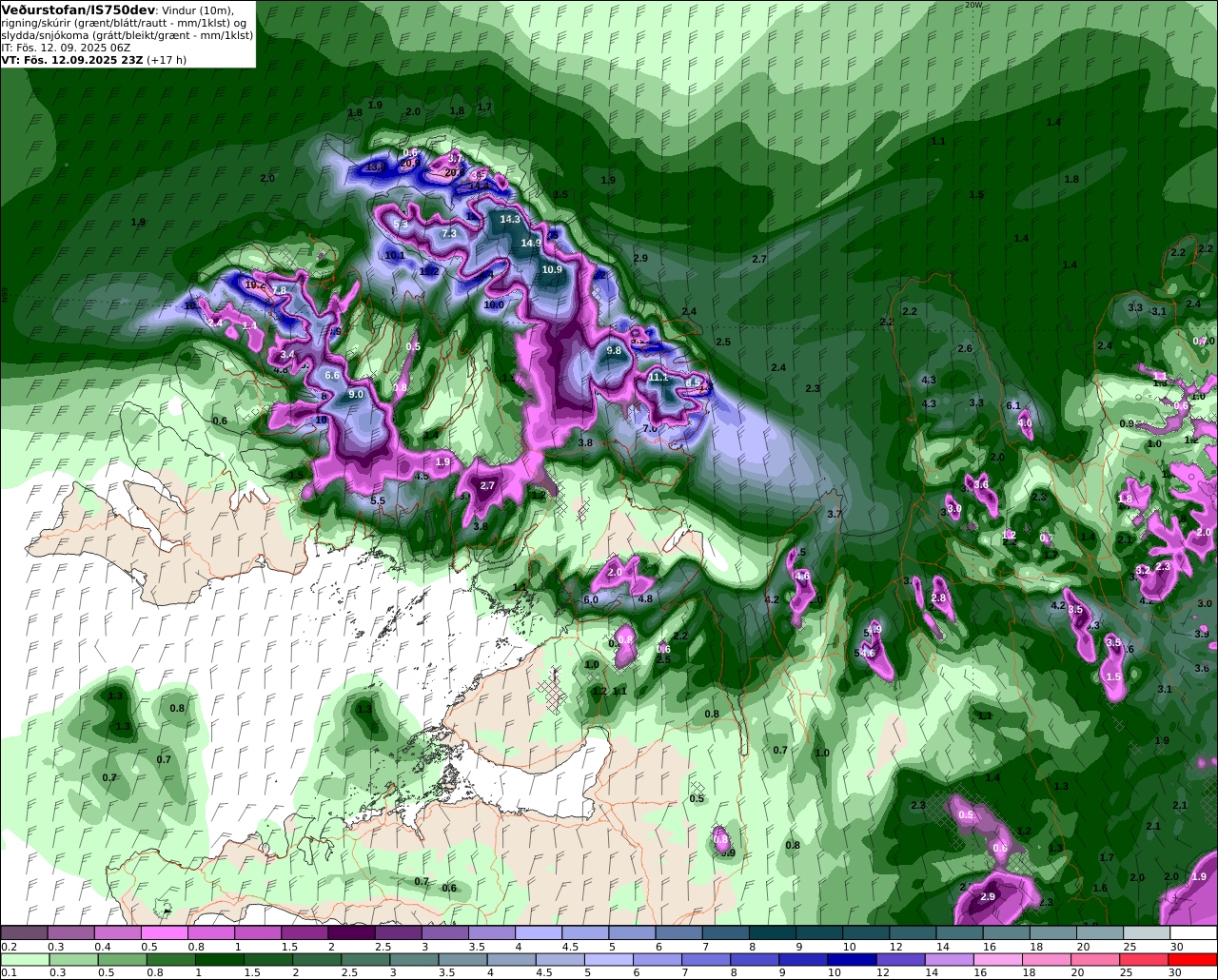1218x980 pixels.
Task: Click the 14.3 precipitation value on the map
Action: click(510, 220)
